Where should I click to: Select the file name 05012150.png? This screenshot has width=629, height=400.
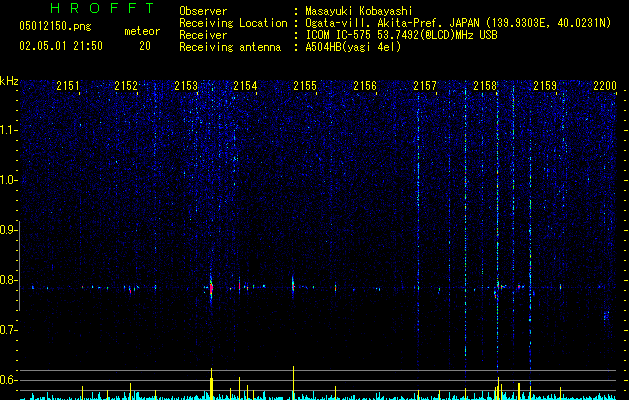coord(55,27)
